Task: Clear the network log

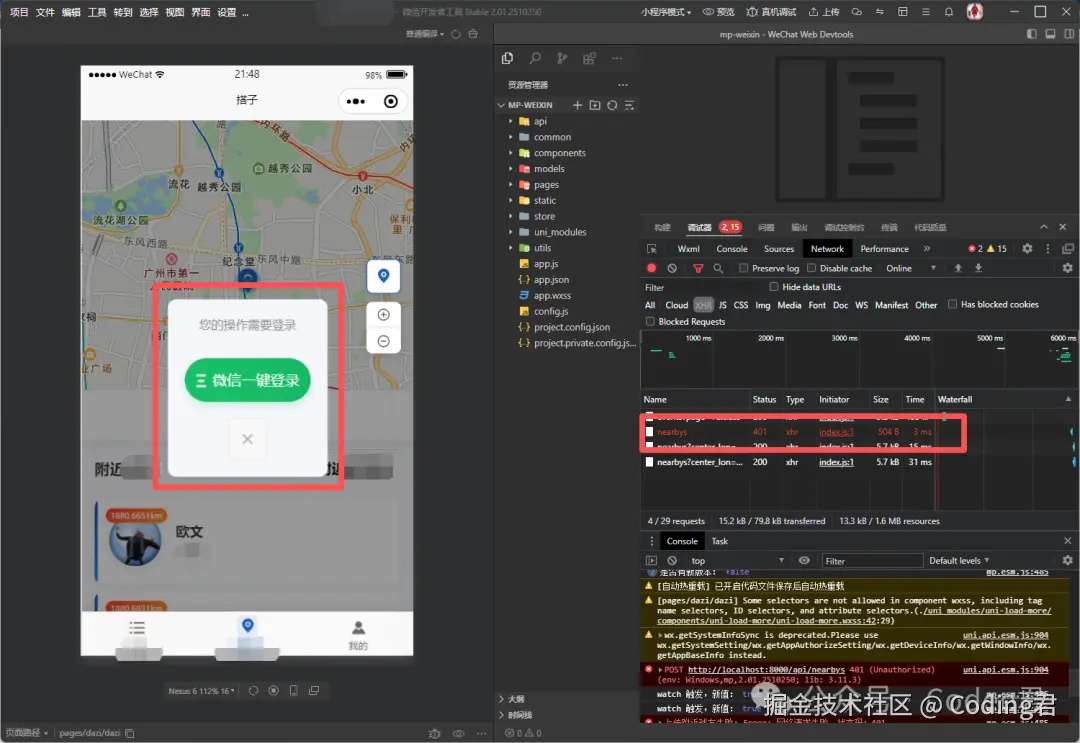Action: (672, 269)
